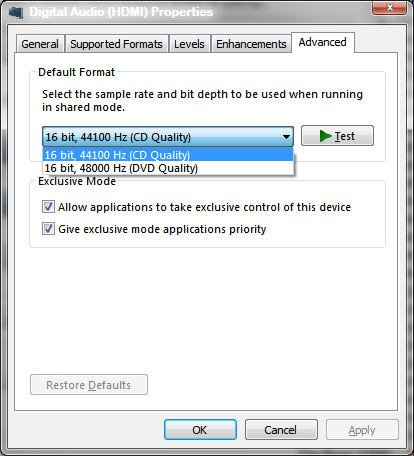Click the green play Test icon
This screenshot has height=456, width=414.
pos(325,136)
